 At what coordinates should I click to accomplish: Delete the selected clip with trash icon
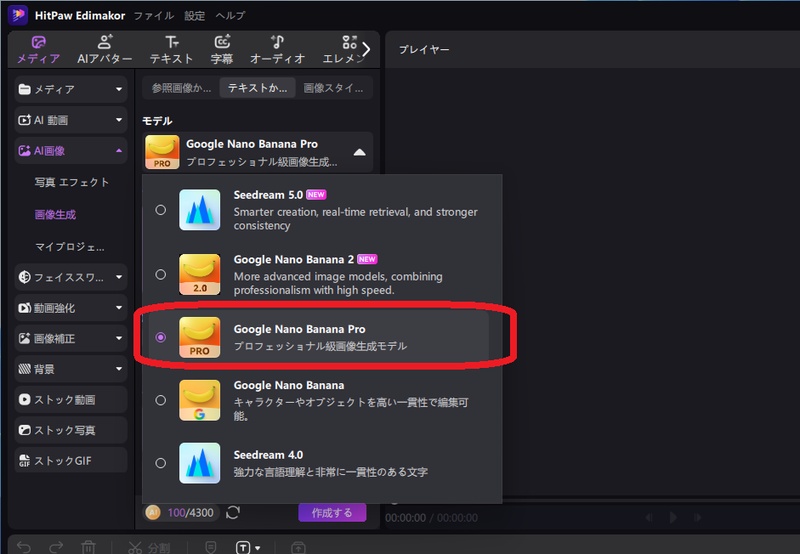pos(88,547)
